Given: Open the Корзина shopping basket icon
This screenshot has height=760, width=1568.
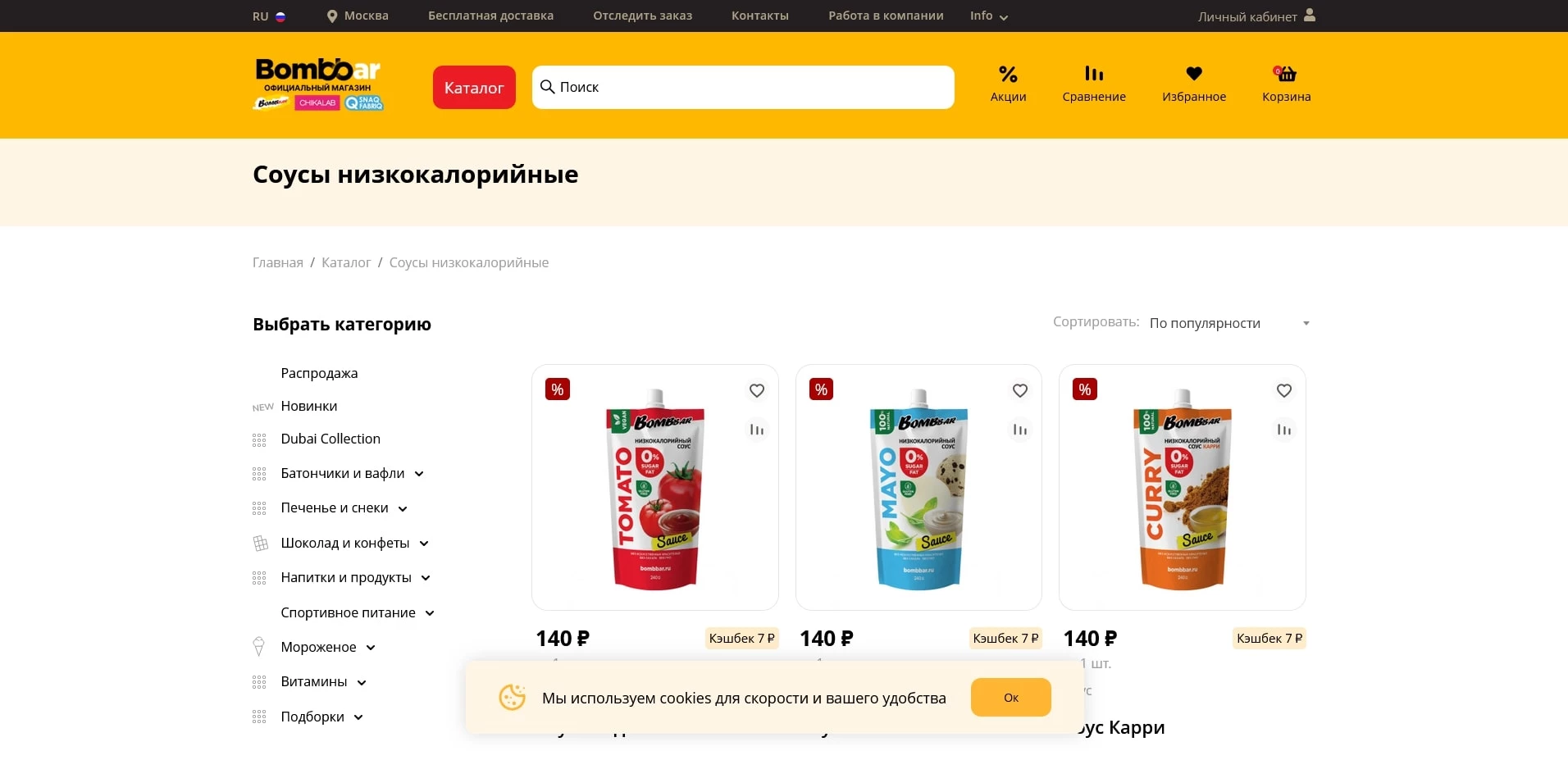Looking at the screenshot, I should click(x=1286, y=74).
